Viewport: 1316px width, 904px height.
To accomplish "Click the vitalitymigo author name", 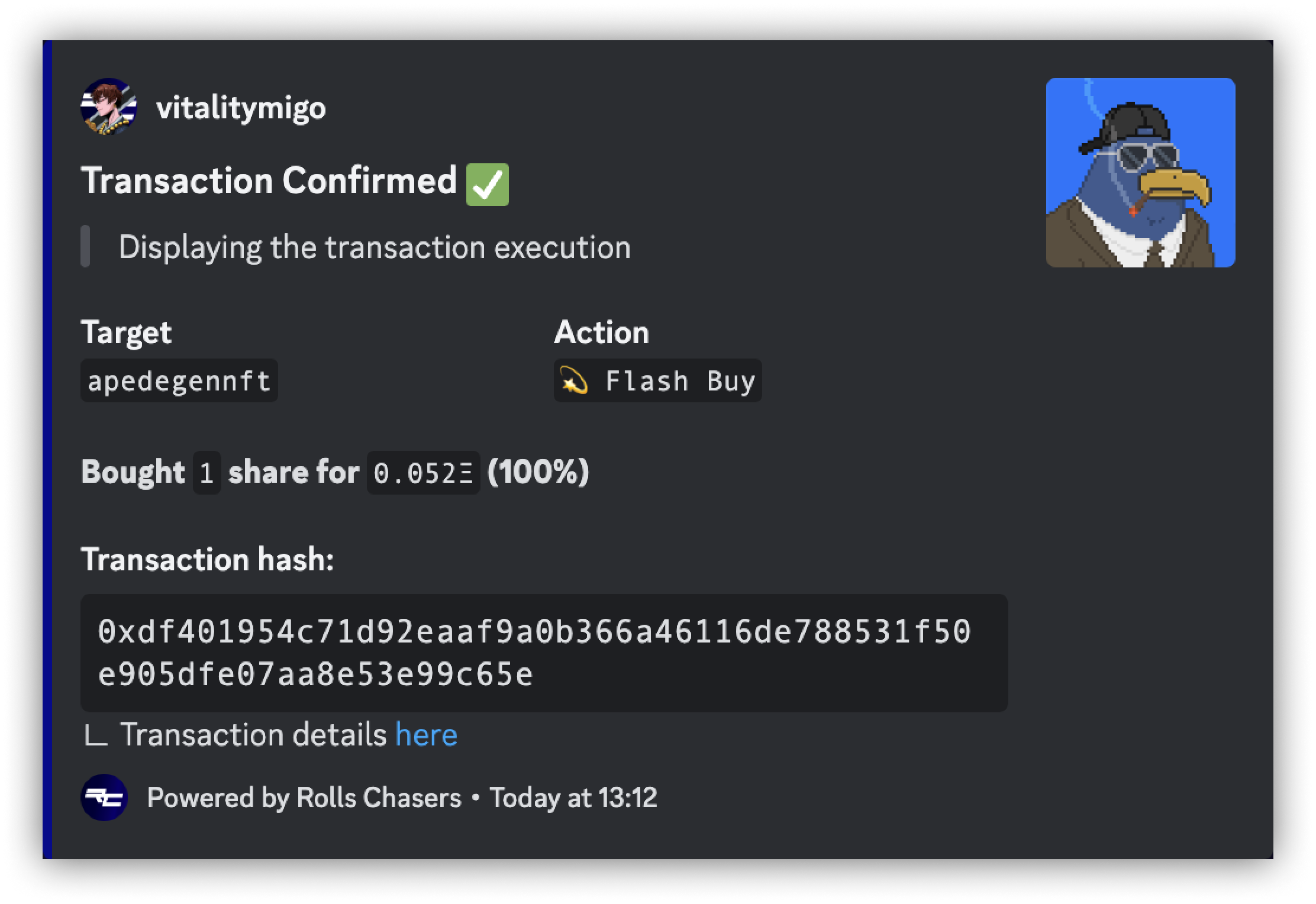I will [x=241, y=108].
